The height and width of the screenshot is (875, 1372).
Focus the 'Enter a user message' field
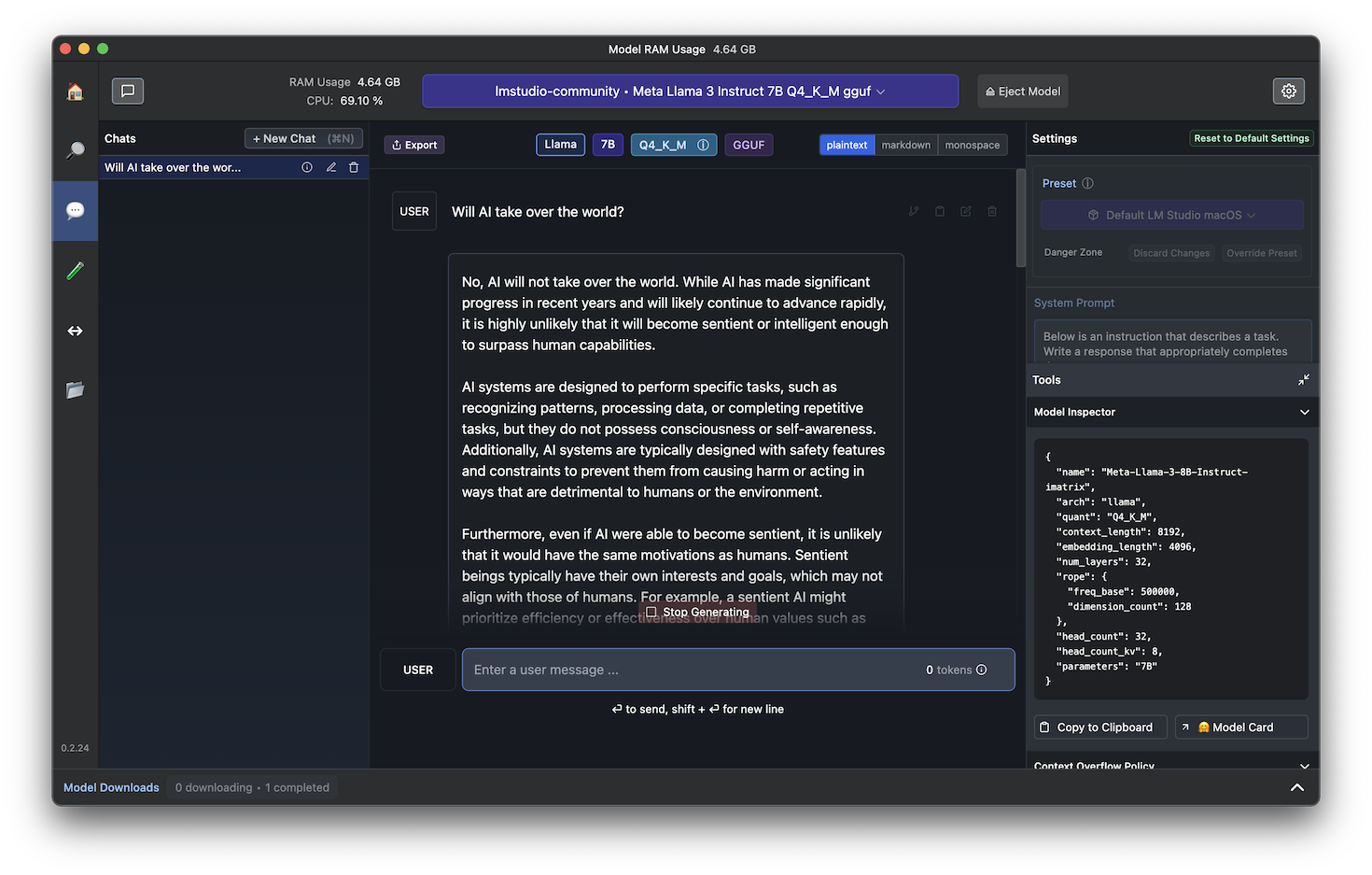[738, 670]
